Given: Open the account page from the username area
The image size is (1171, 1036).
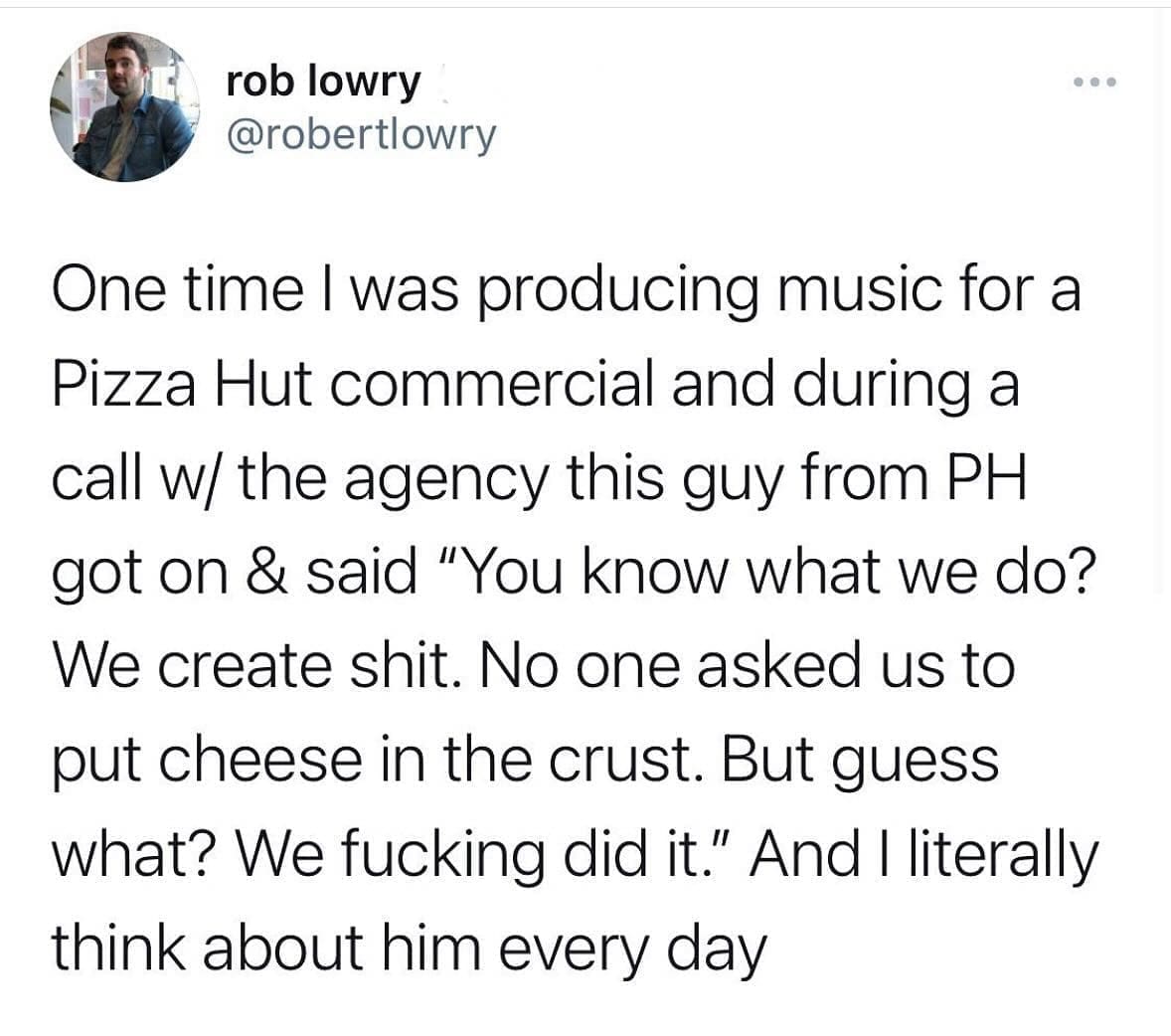Looking at the screenshot, I should (363, 136).
